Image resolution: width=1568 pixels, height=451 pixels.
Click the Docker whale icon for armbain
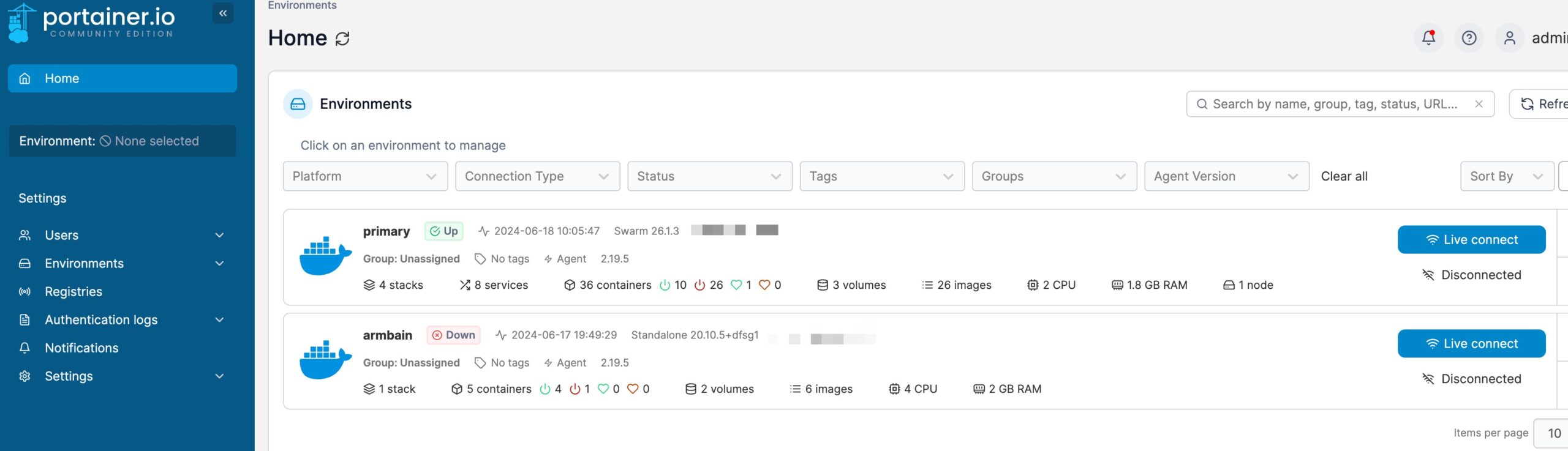pyautogui.click(x=325, y=360)
